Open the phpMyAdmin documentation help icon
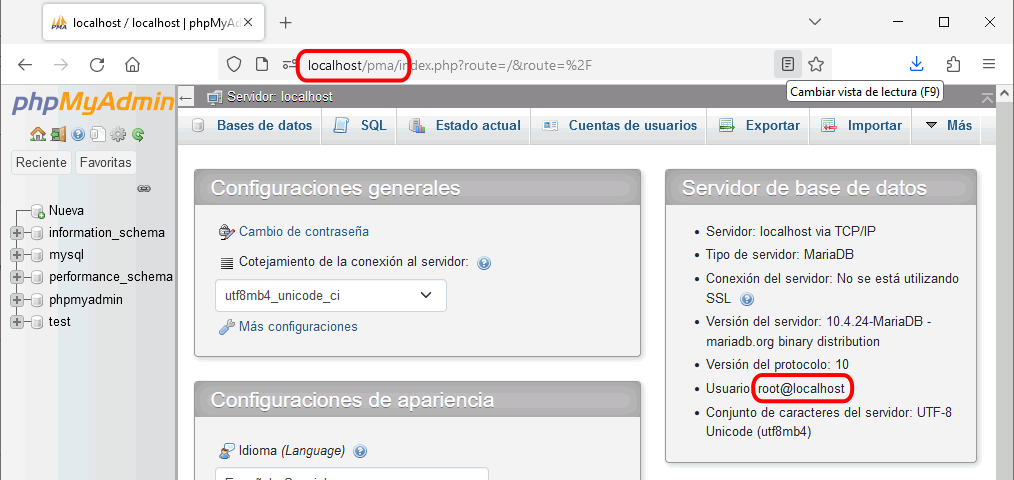Viewport: 1014px width, 480px height. [78, 134]
